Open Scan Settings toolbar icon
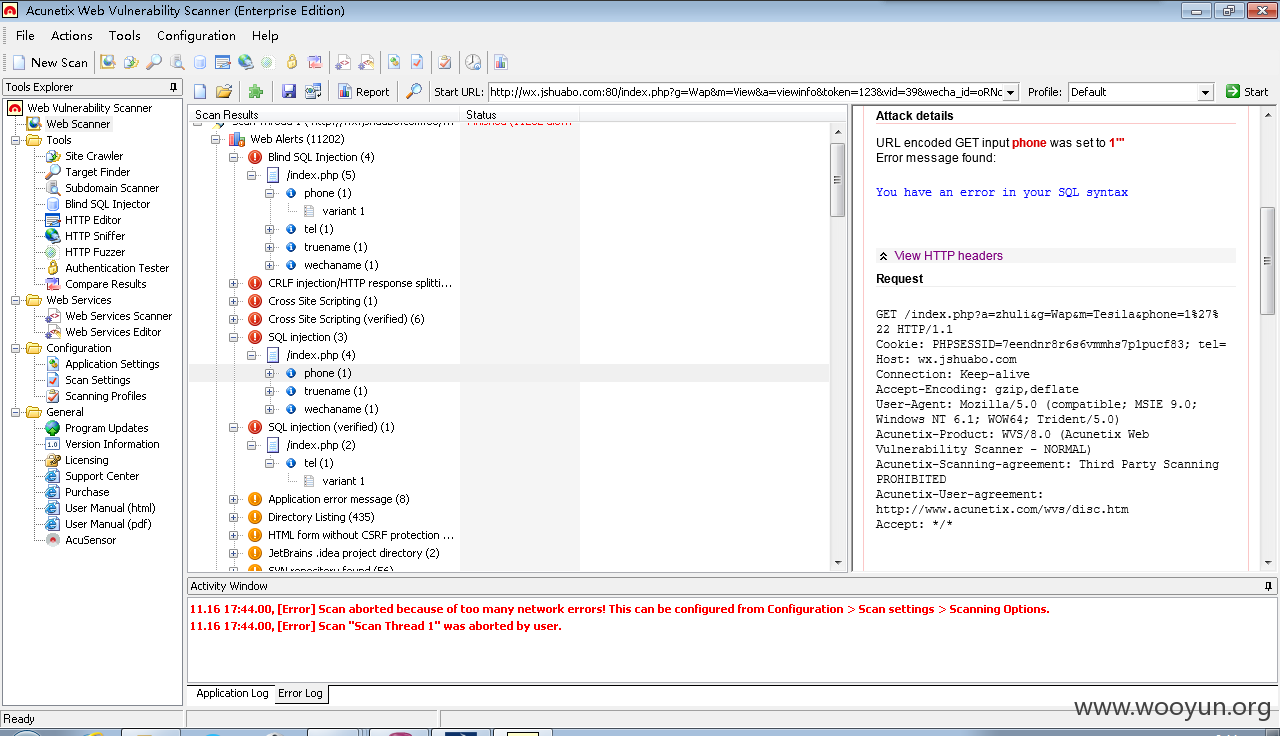 (417, 62)
